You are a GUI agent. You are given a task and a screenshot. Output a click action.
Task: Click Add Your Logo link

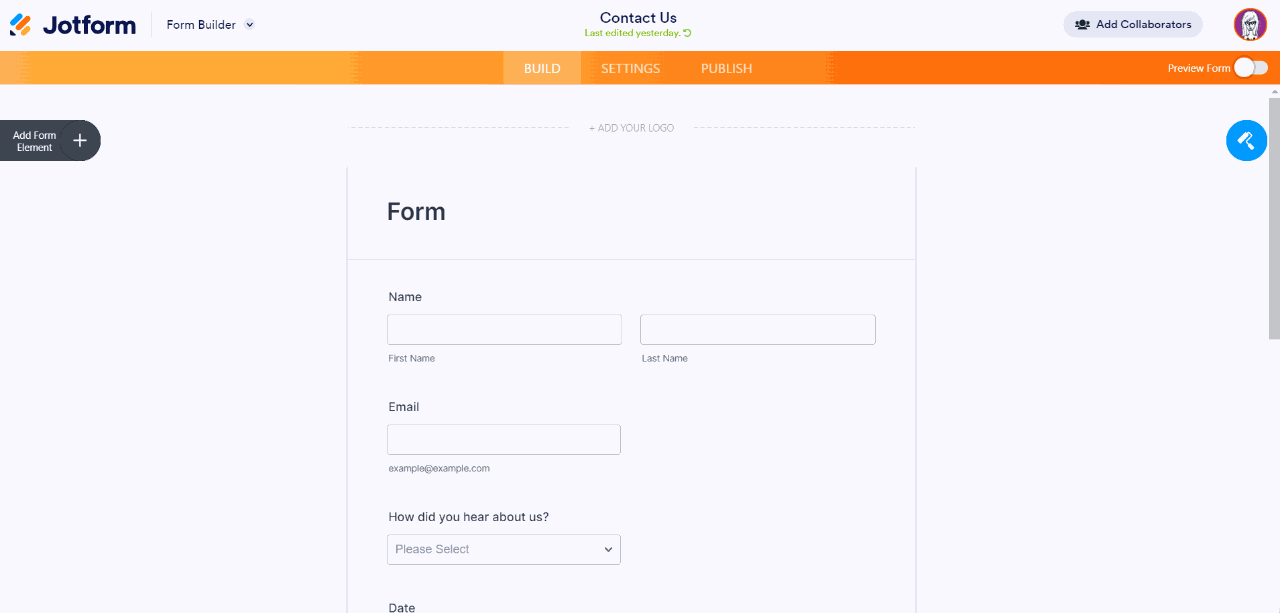click(x=631, y=128)
